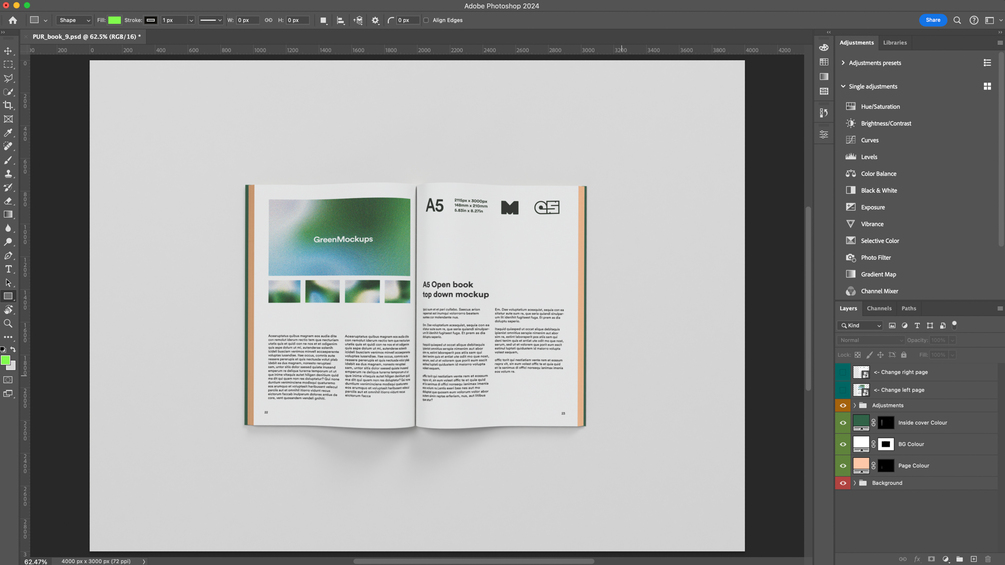Click the Share button
Viewport: 1005px width, 565px height.
click(x=933, y=20)
